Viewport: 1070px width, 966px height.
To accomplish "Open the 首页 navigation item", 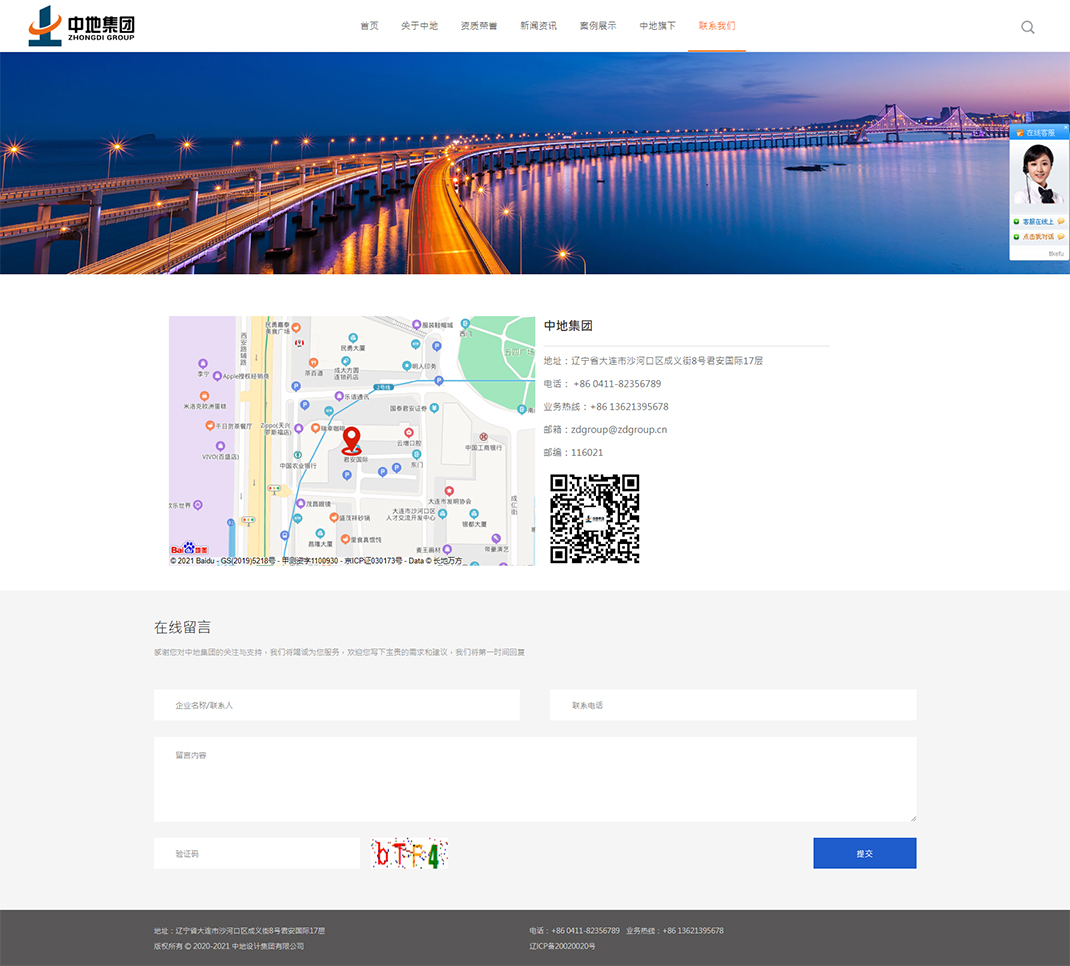I will point(368,25).
